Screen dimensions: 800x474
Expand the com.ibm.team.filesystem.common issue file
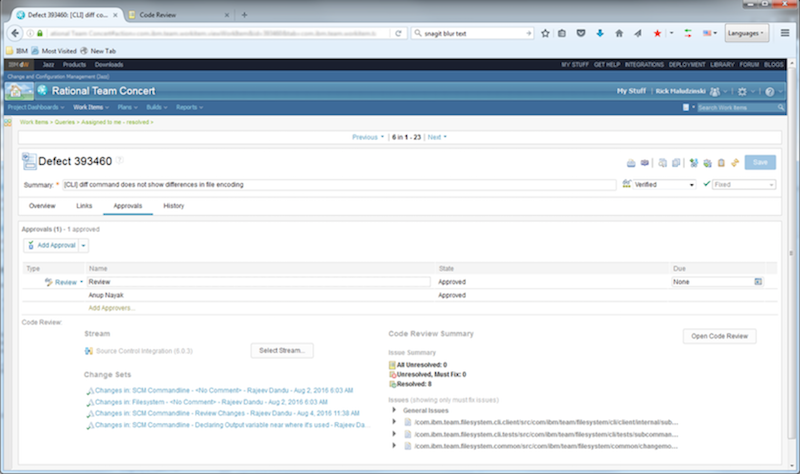click(394, 445)
